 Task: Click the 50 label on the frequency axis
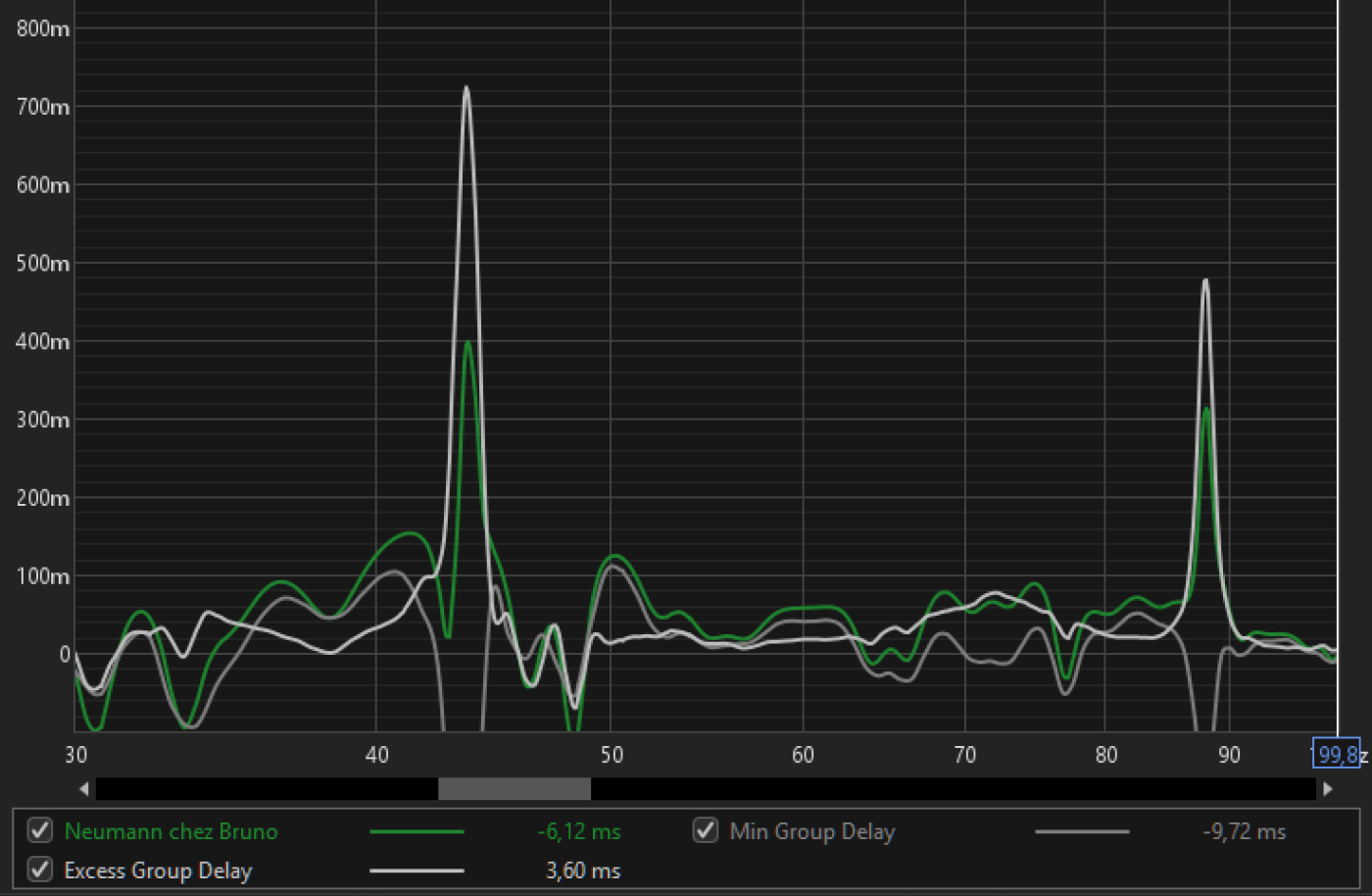(611, 755)
